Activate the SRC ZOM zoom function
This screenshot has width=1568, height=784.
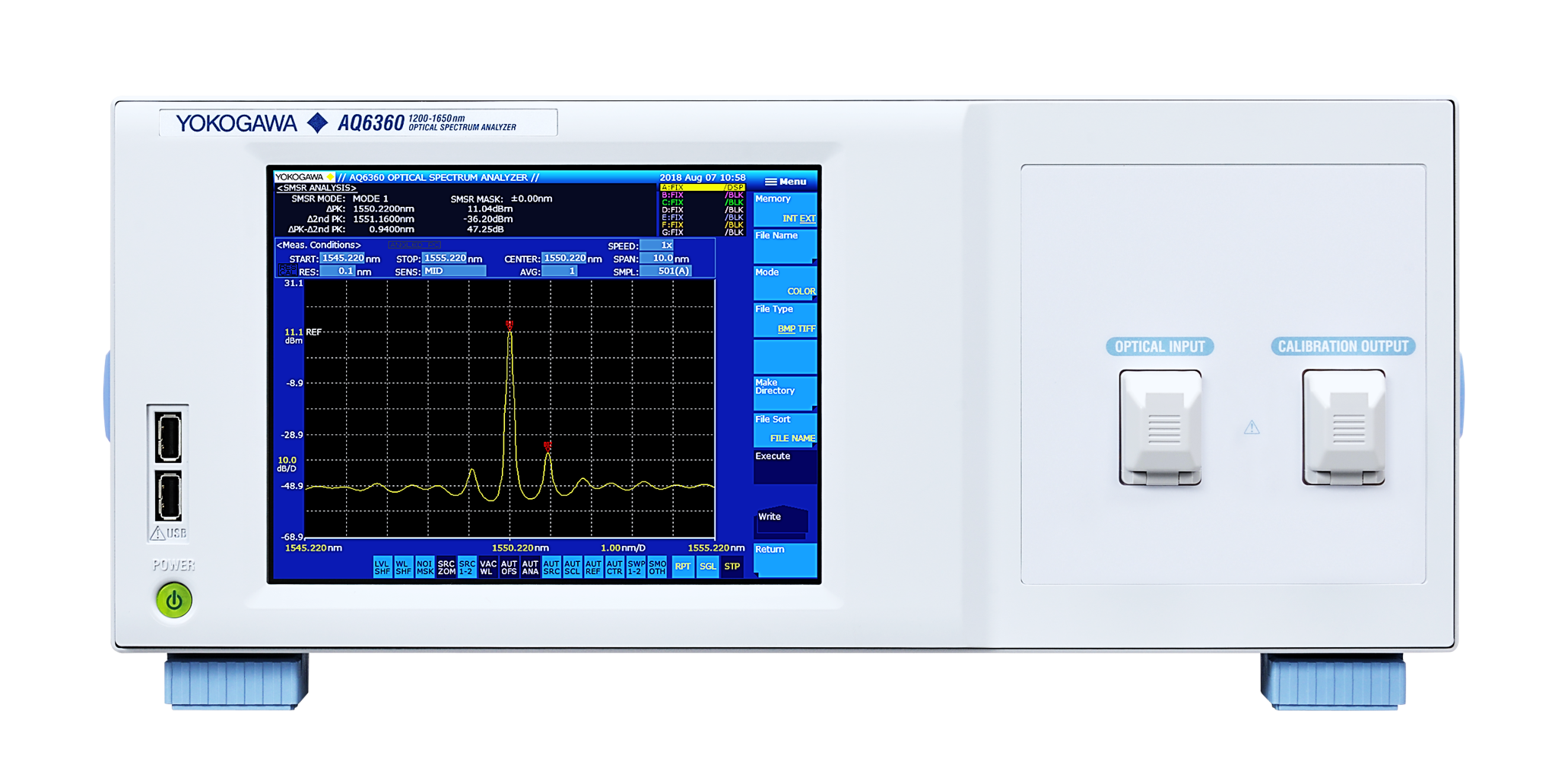click(446, 566)
